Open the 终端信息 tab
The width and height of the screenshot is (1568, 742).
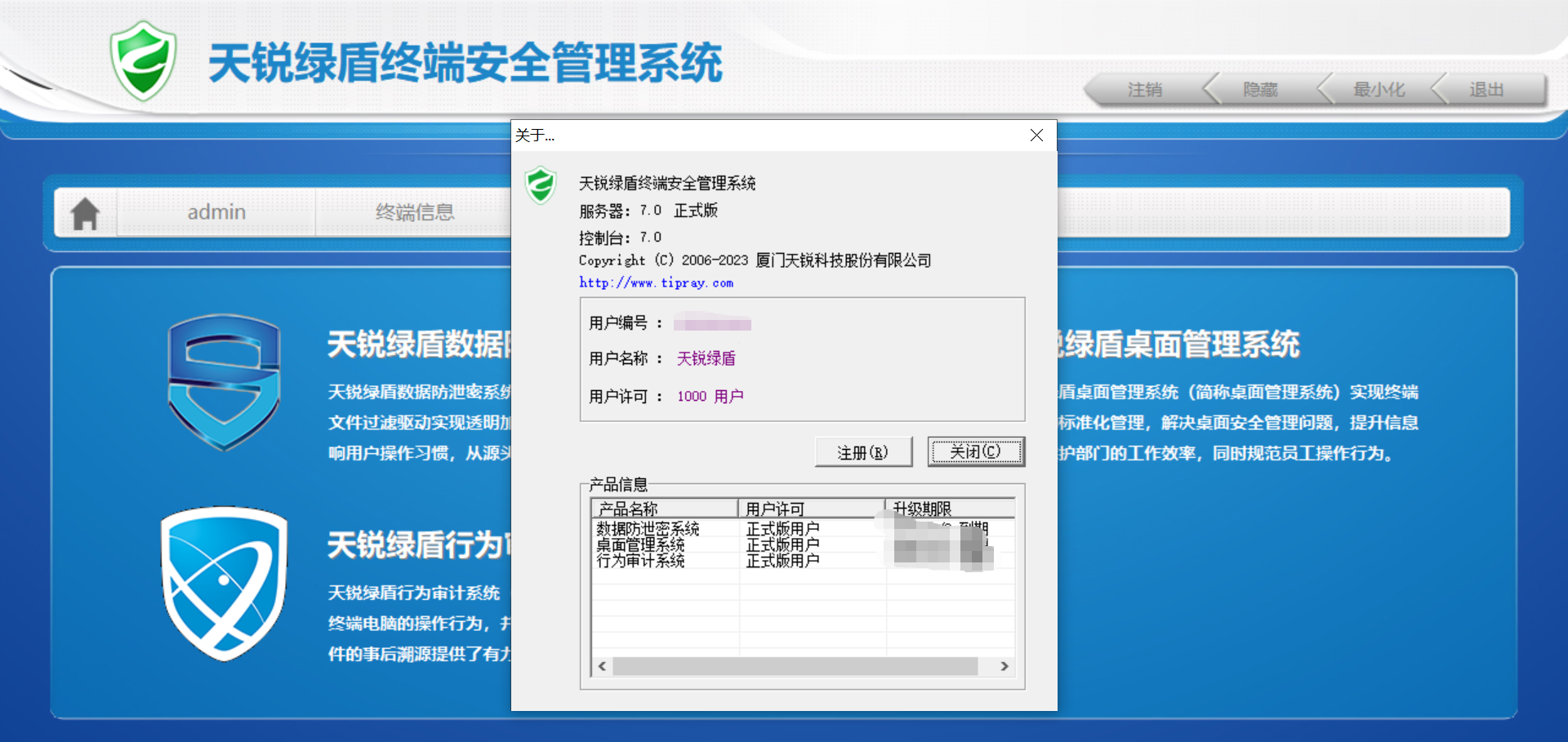[415, 212]
